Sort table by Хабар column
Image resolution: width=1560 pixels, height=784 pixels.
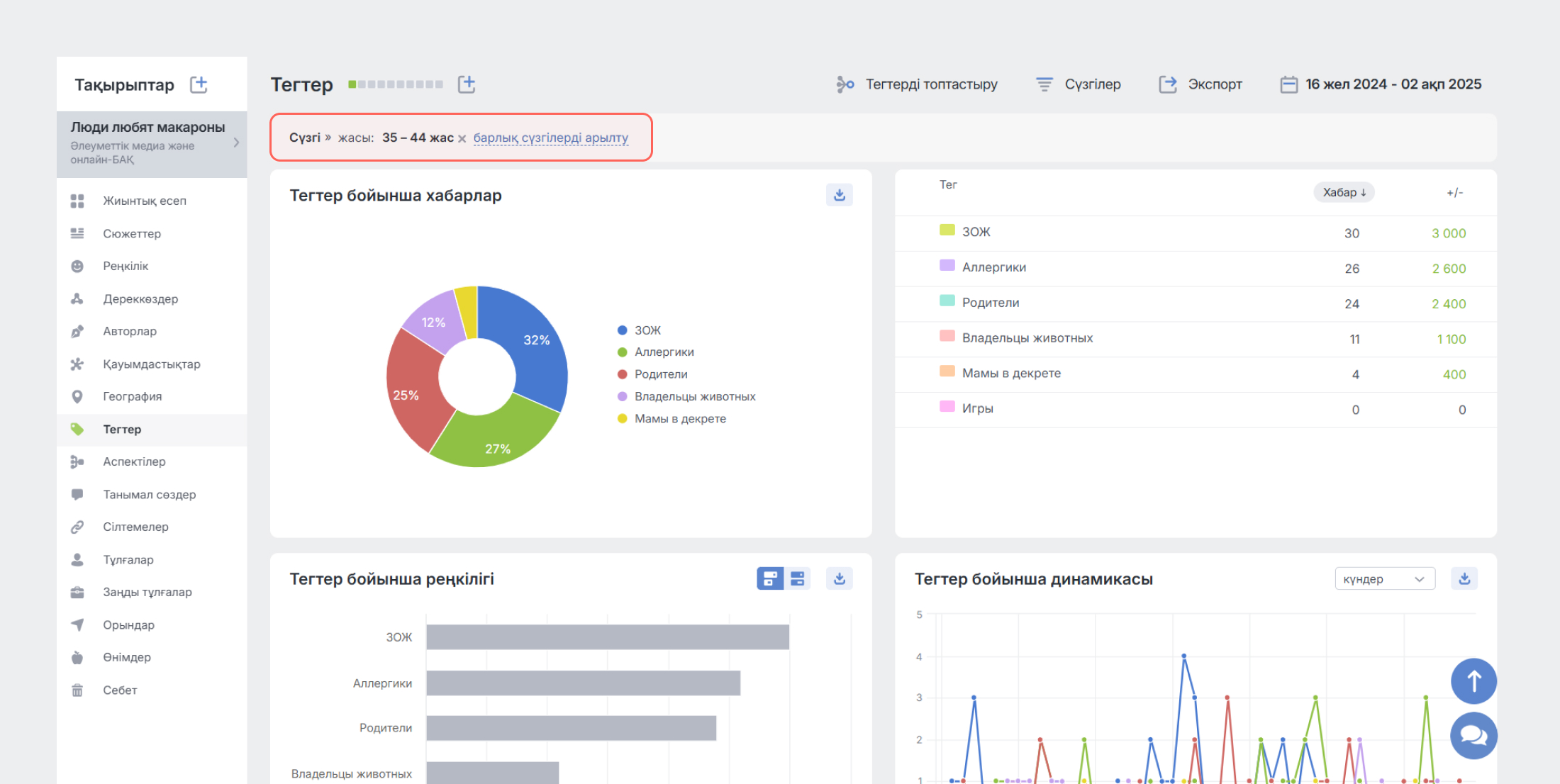(x=1344, y=192)
